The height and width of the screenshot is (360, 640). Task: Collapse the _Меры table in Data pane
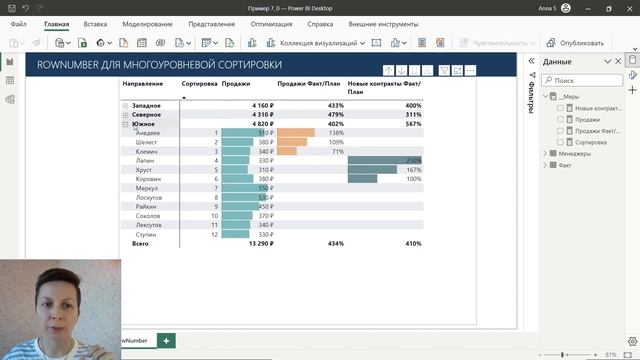tap(546, 96)
